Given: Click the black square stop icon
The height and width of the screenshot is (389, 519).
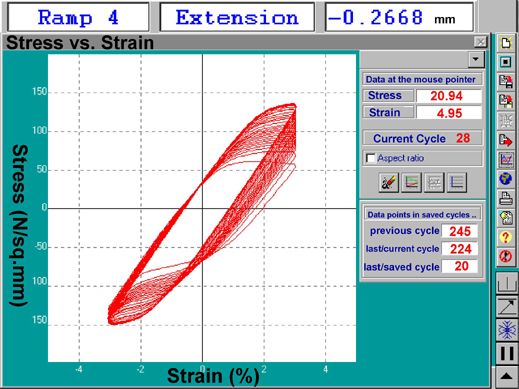Looking at the screenshot, I should tap(506, 62).
